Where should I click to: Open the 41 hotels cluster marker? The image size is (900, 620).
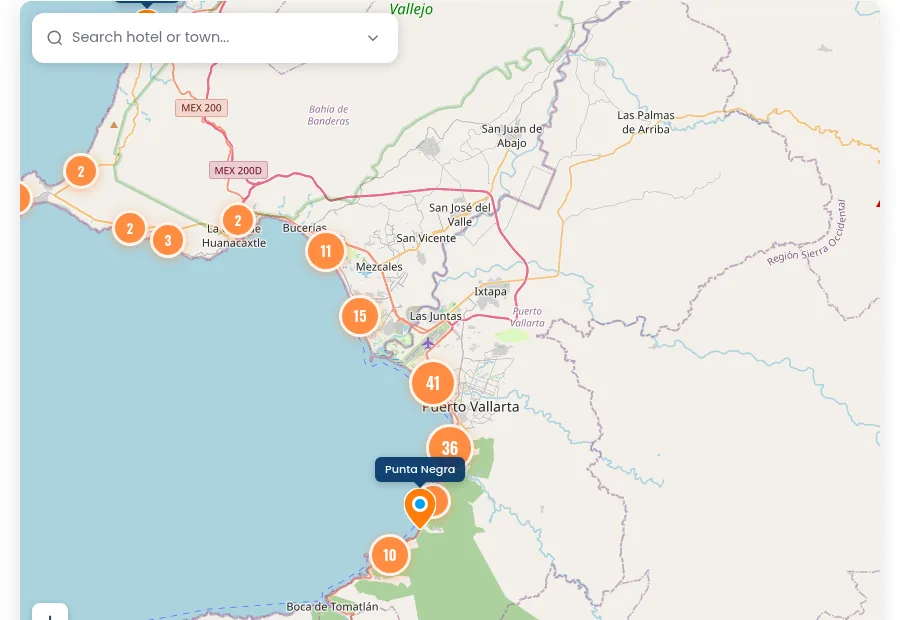(433, 383)
